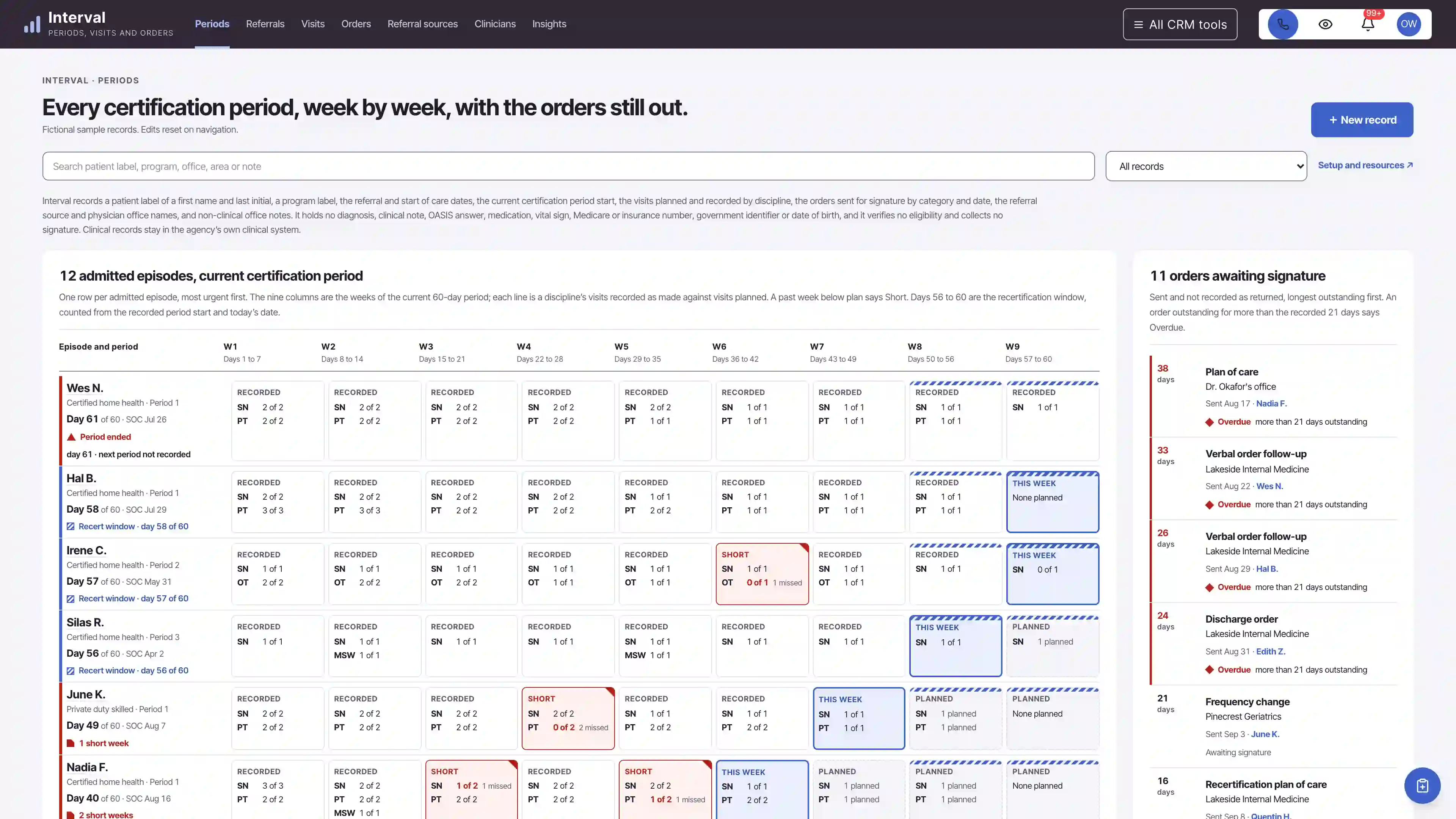Click plus icon on New record button
This screenshot has width=1456, height=819.
click(1334, 120)
